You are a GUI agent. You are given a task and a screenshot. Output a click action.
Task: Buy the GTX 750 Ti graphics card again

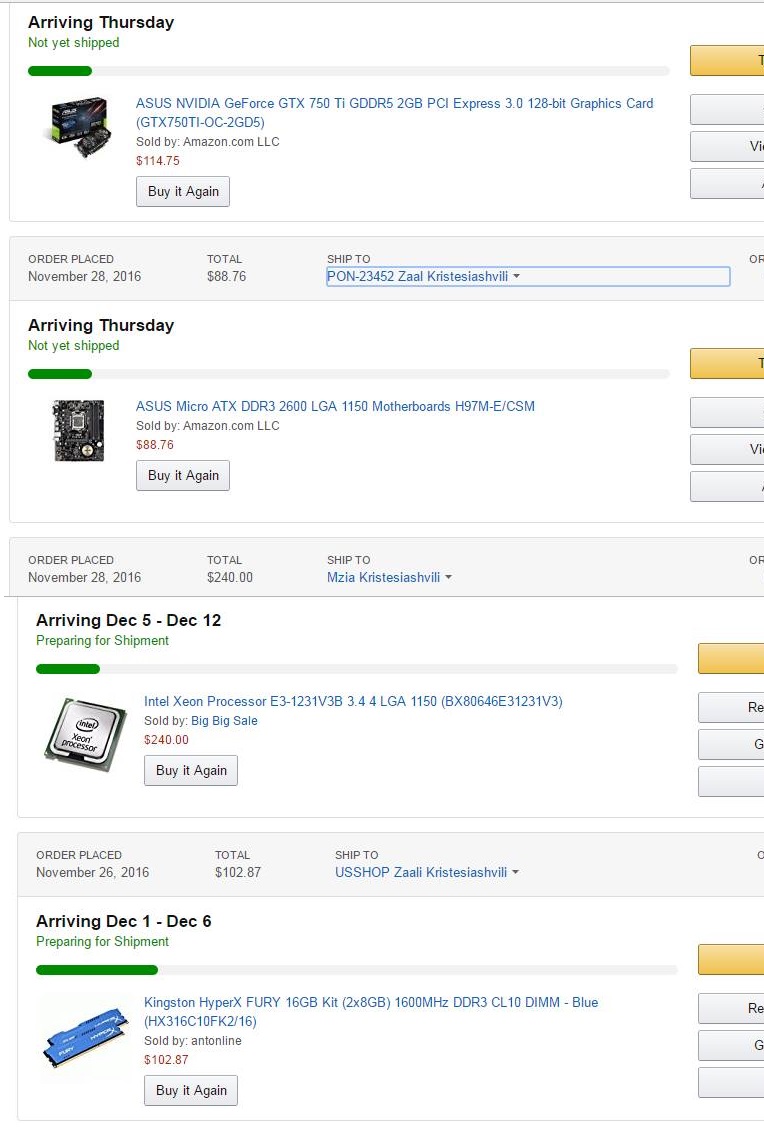pyautogui.click(x=183, y=192)
